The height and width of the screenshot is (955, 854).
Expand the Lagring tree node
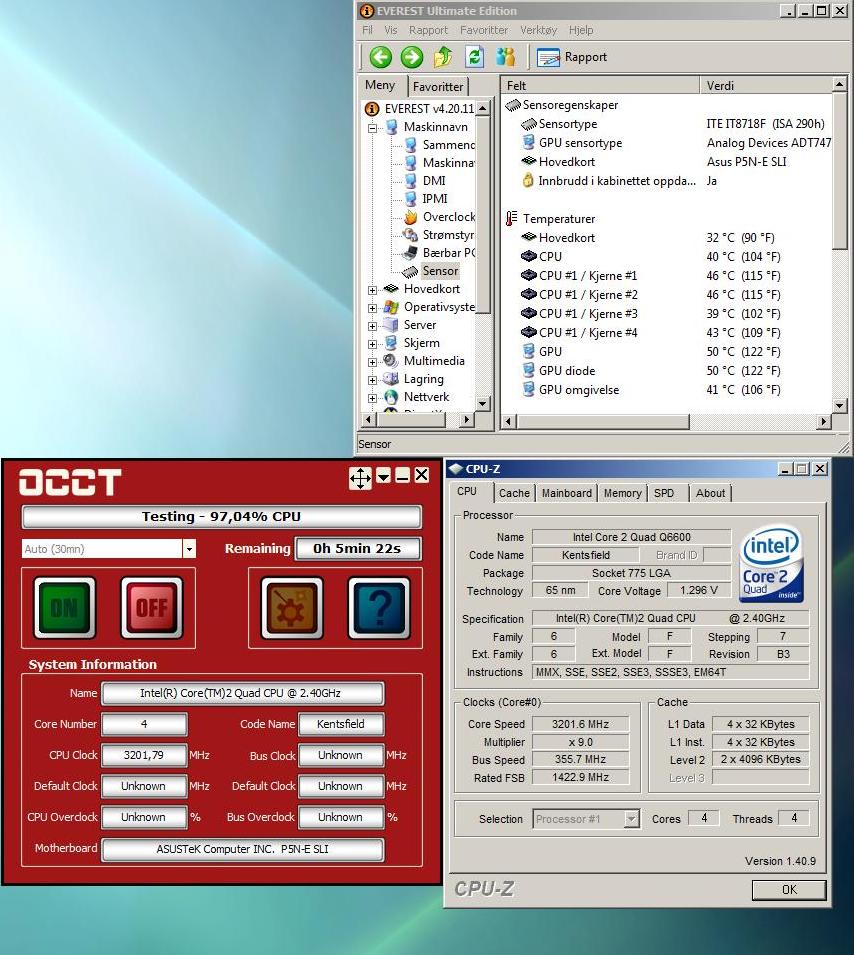click(372, 380)
